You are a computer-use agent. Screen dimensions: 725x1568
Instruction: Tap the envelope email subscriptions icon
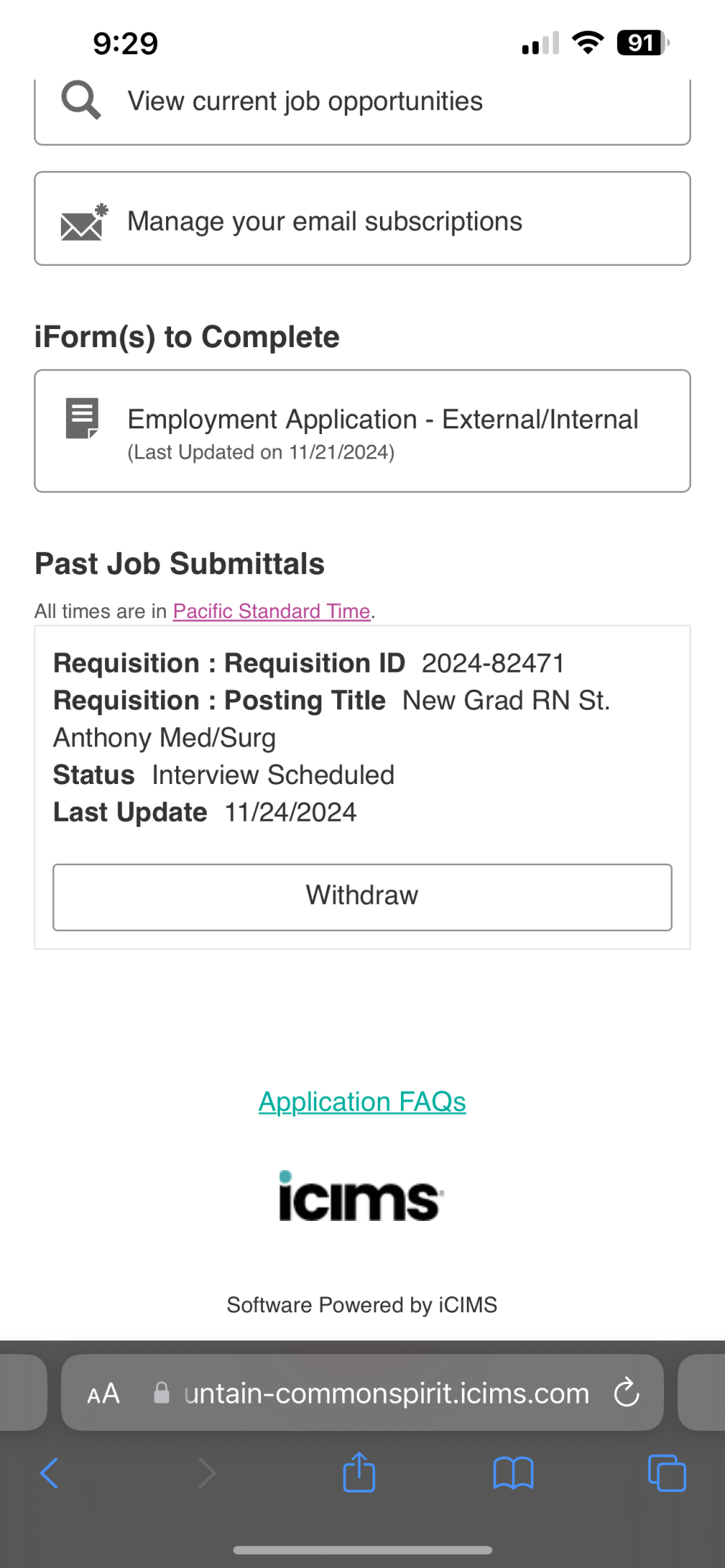click(83, 222)
